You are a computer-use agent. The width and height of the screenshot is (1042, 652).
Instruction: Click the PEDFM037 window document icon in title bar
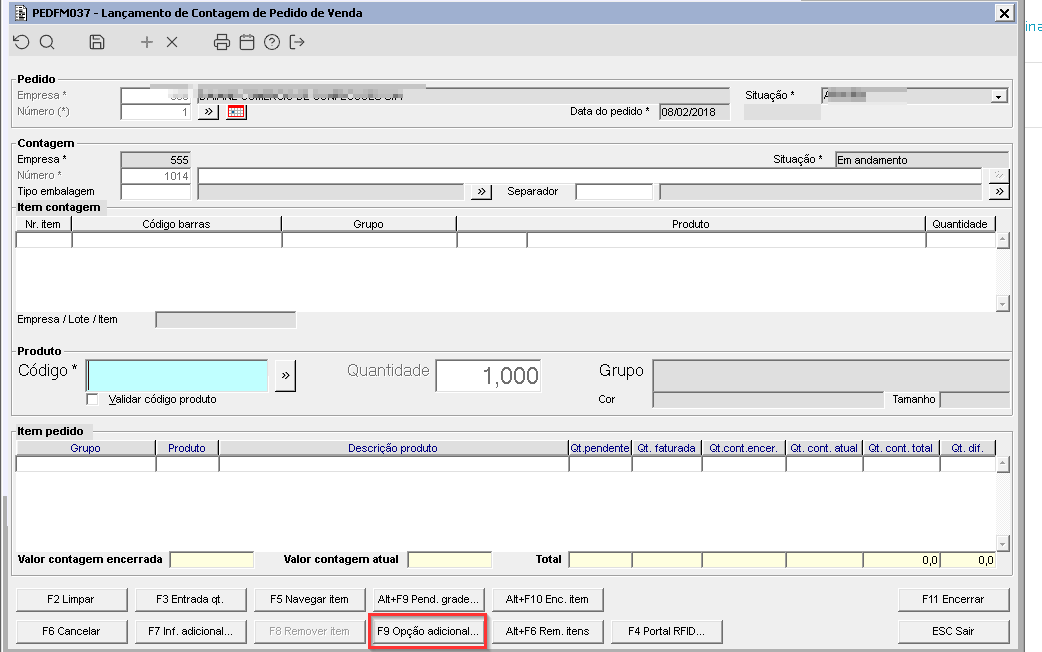(x=21, y=13)
